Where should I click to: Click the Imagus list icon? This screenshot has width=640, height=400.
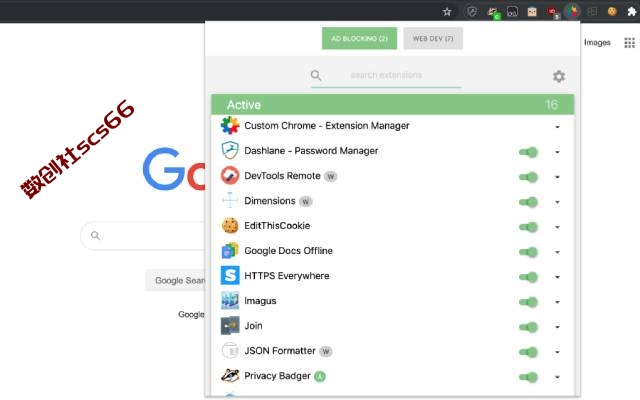[230, 300]
